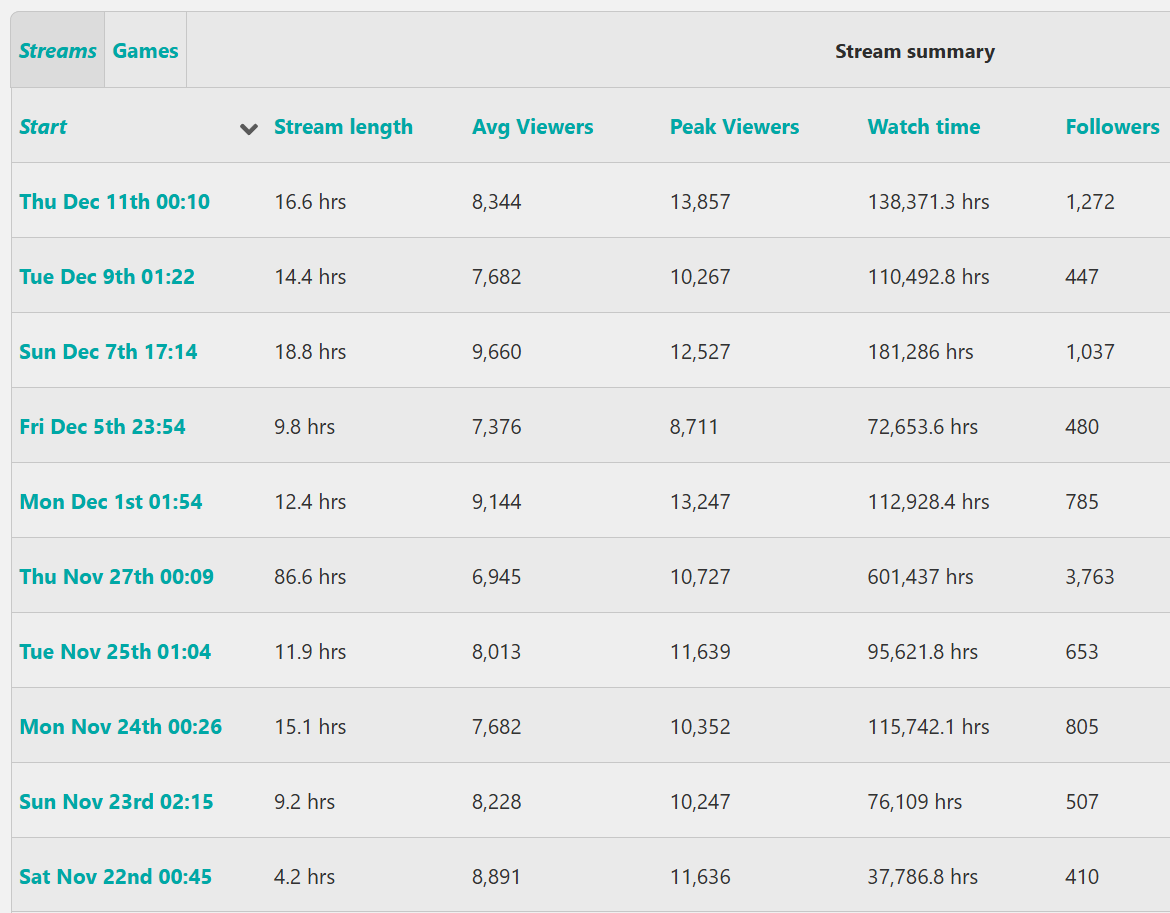Screen dimensions: 1170x913
Task: Select peak viewers value 12,527
Action: pyautogui.click(x=700, y=352)
